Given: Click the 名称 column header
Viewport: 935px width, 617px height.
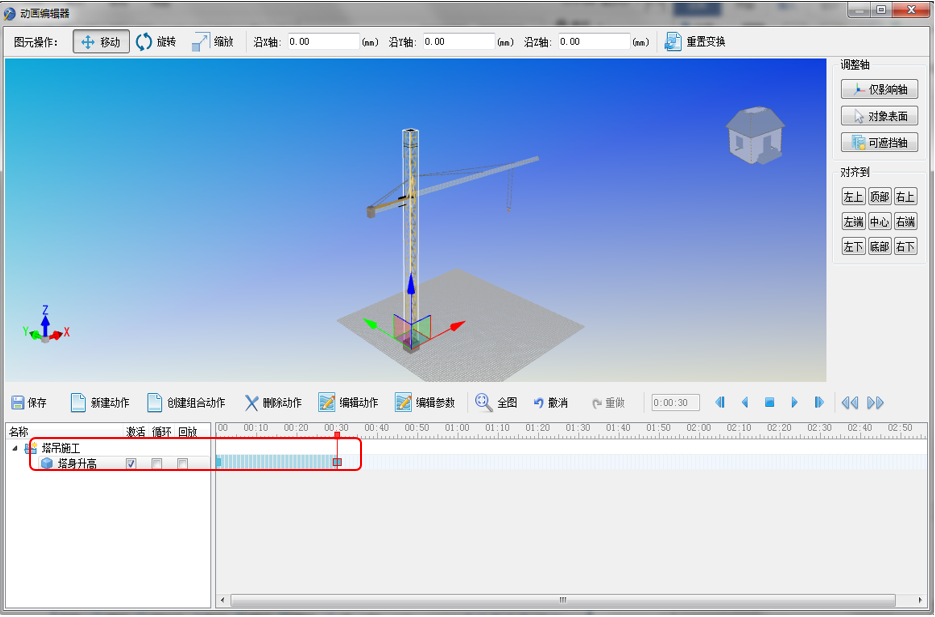Looking at the screenshot, I should (19, 432).
